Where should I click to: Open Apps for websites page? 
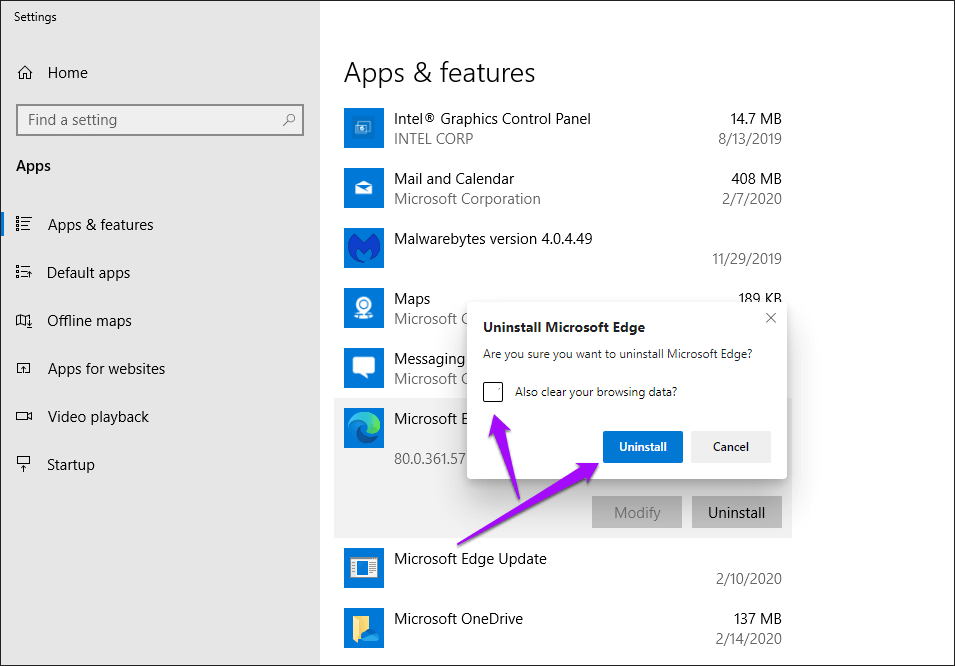[x=107, y=369]
